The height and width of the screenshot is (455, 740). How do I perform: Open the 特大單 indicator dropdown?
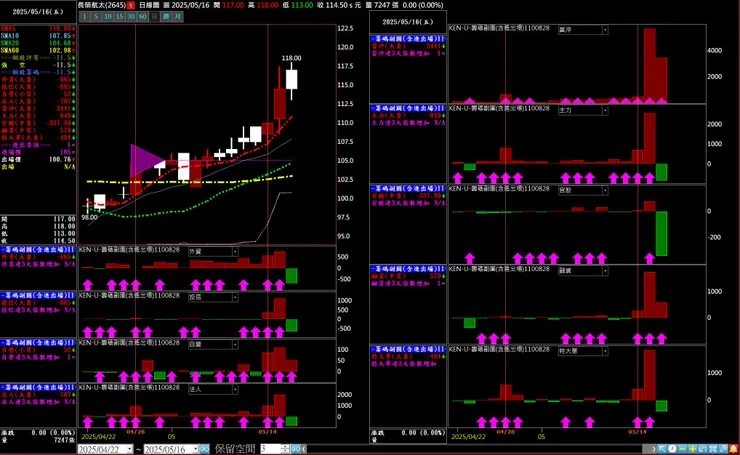(605, 351)
